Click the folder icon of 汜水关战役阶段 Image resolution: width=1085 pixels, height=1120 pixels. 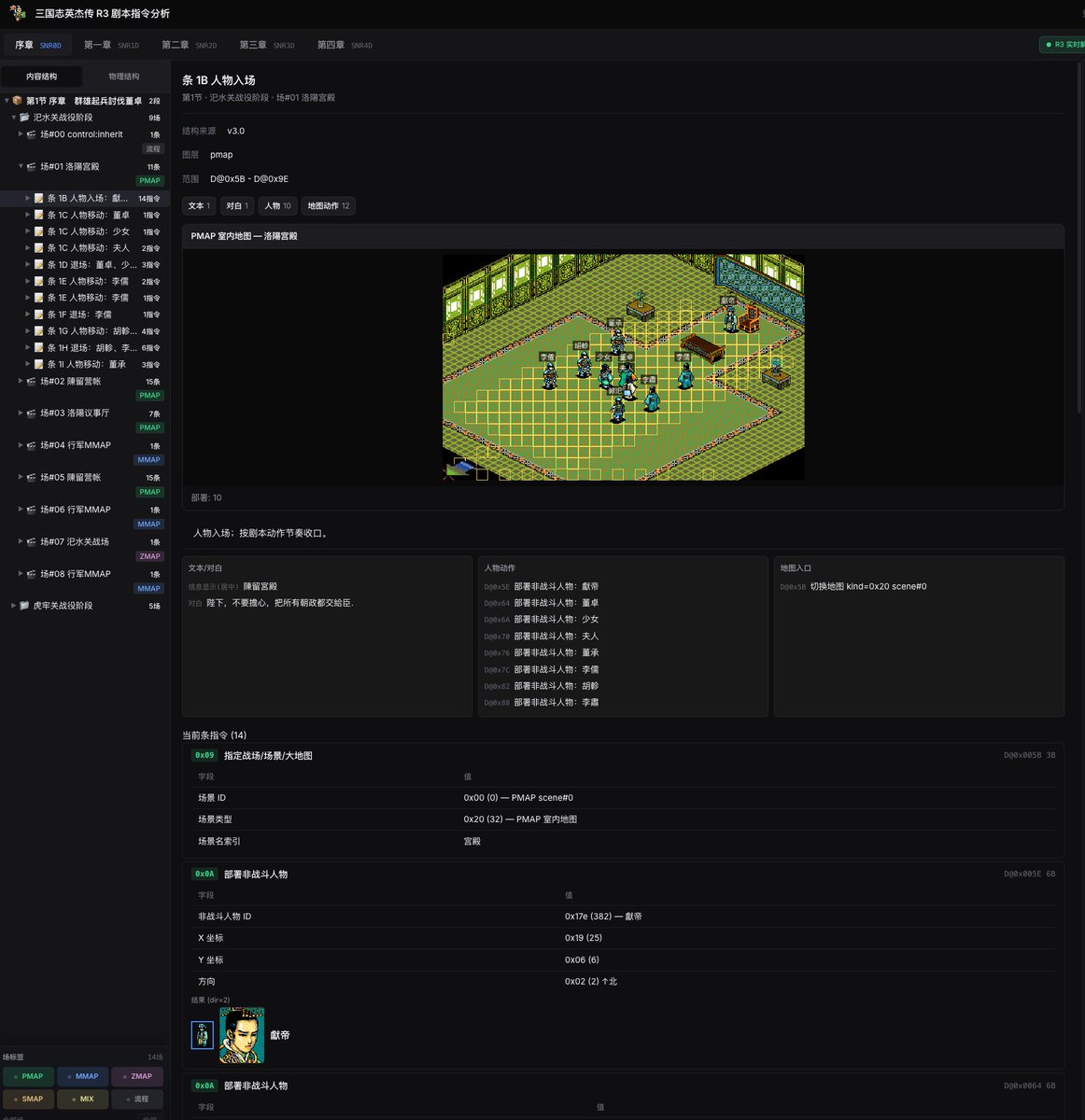point(24,118)
